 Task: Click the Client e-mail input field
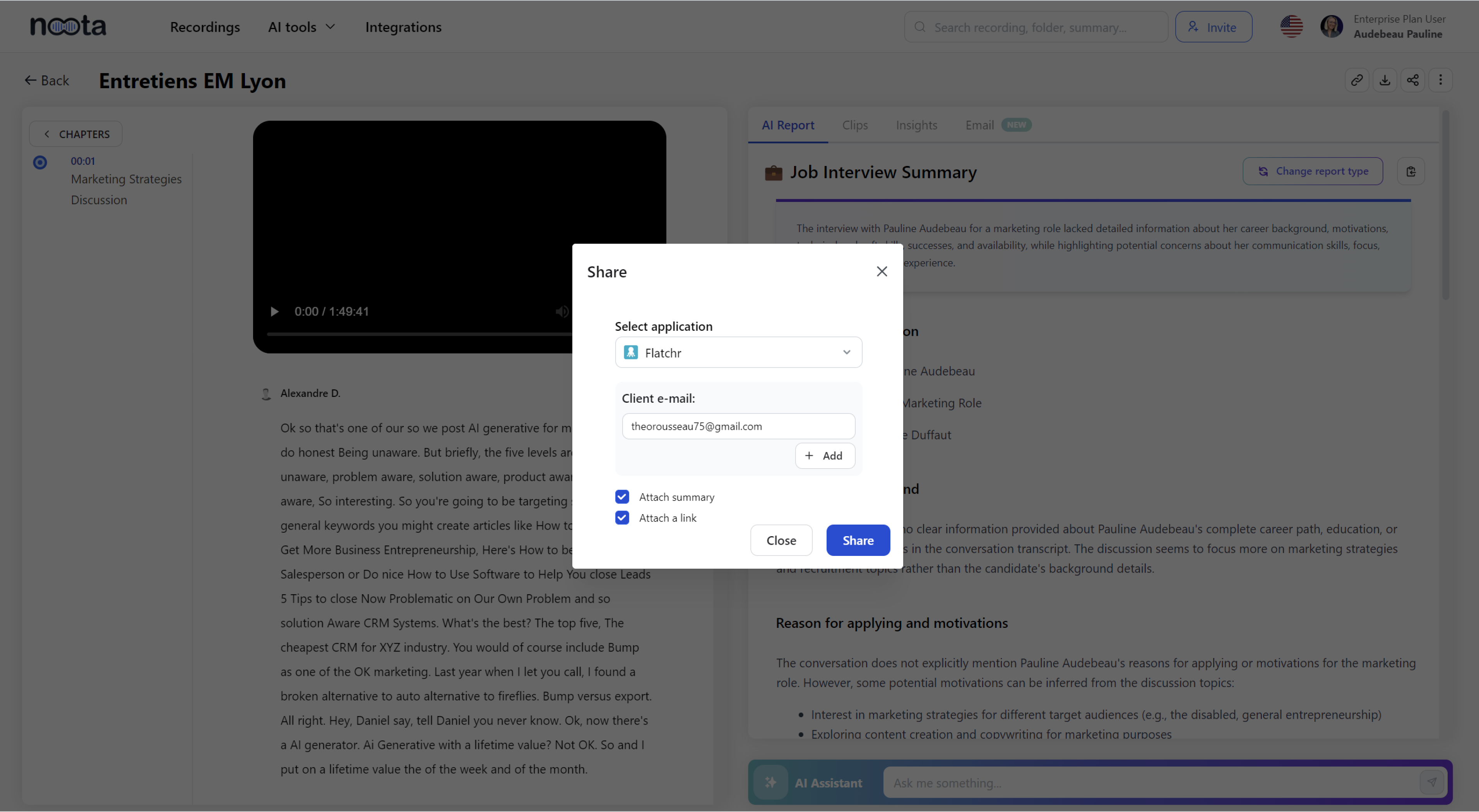pos(738,426)
